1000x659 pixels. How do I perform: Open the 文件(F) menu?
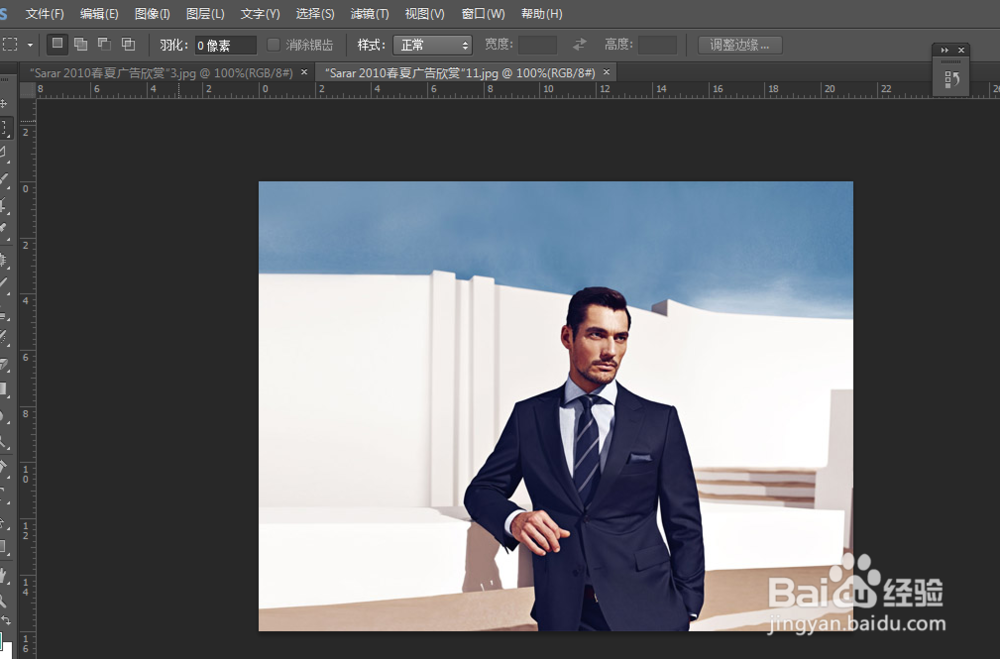click(45, 13)
